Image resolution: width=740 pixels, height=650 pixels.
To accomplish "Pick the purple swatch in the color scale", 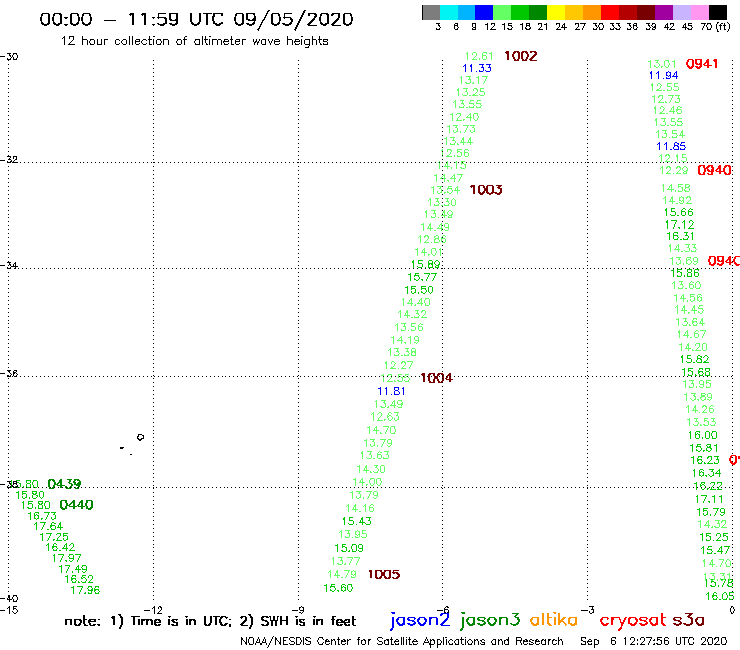I will pyautogui.click(x=663, y=13).
